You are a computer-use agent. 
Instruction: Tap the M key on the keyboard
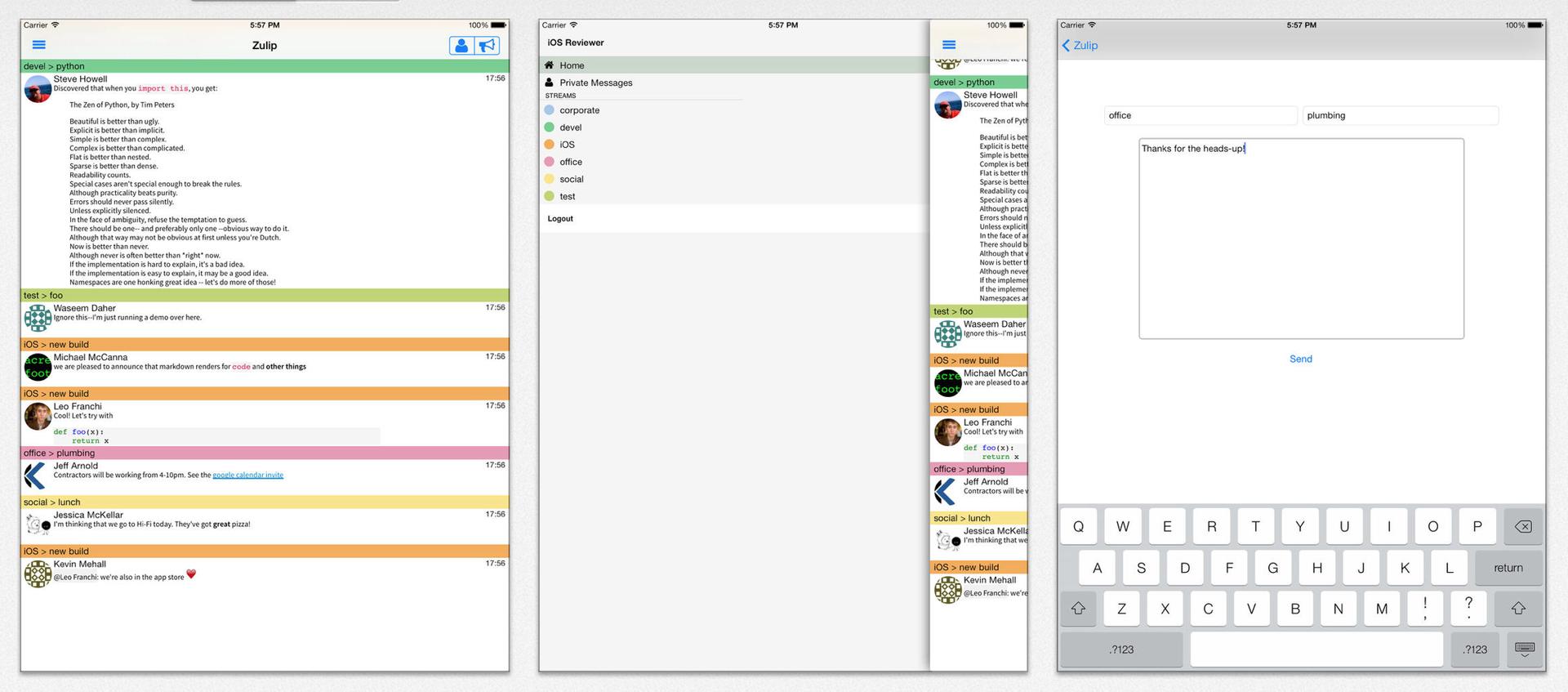(x=1382, y=609)
